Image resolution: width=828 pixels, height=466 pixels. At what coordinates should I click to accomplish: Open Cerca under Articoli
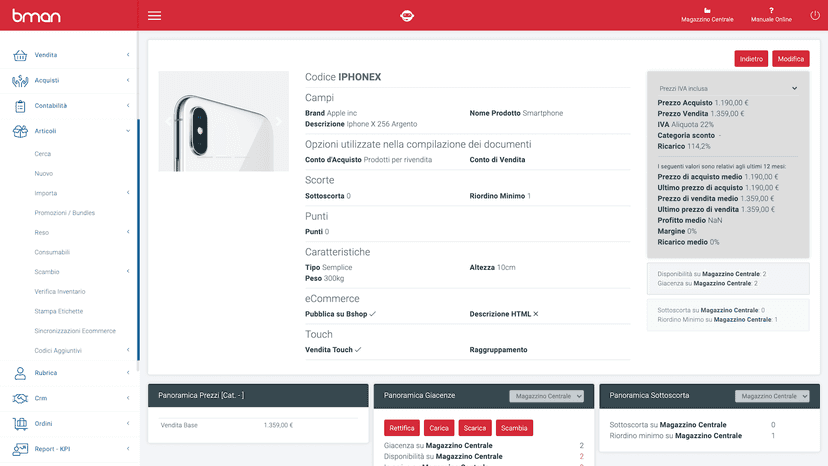[43, 154]
